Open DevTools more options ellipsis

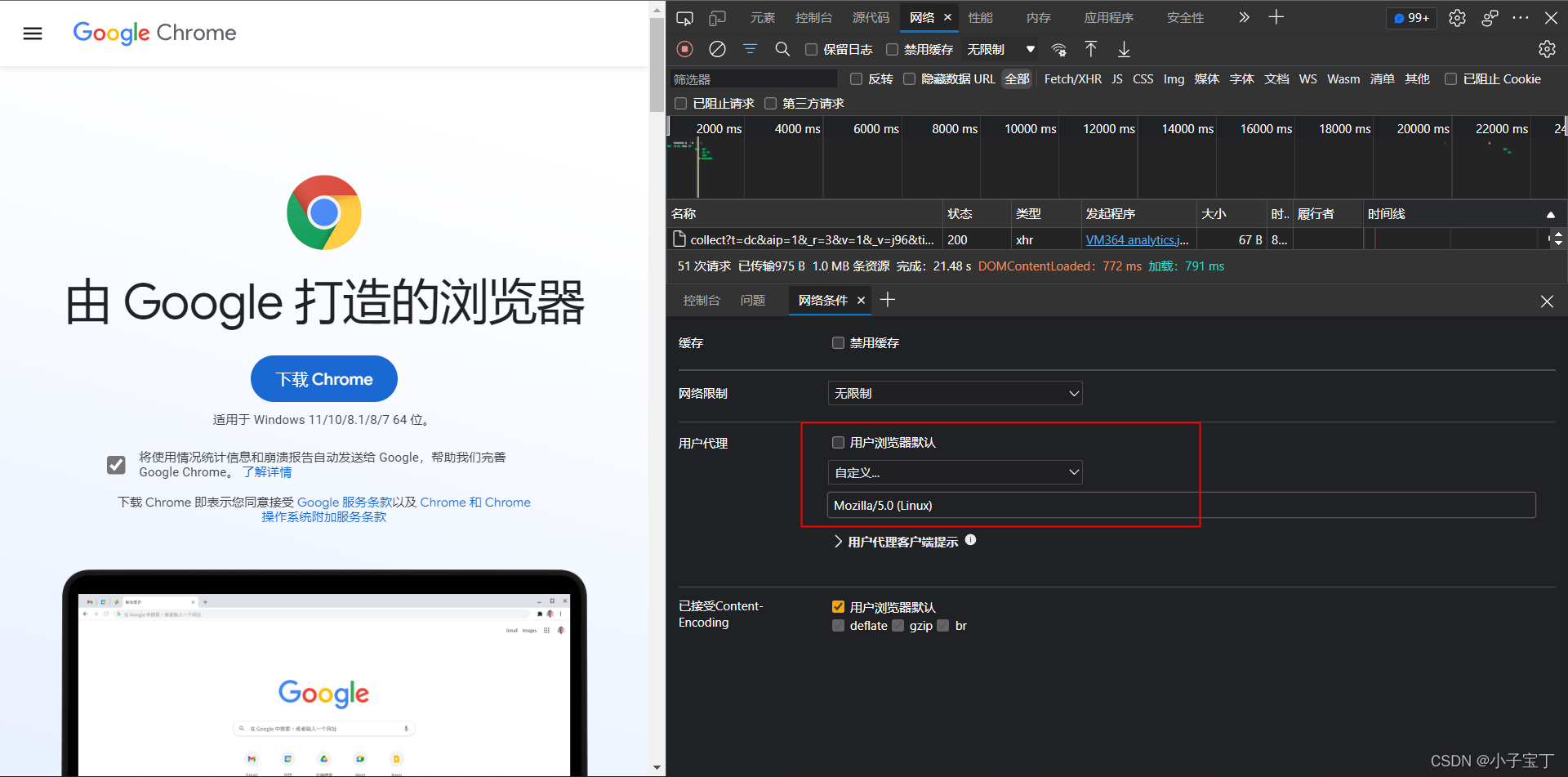click(x=1521, y=17)
